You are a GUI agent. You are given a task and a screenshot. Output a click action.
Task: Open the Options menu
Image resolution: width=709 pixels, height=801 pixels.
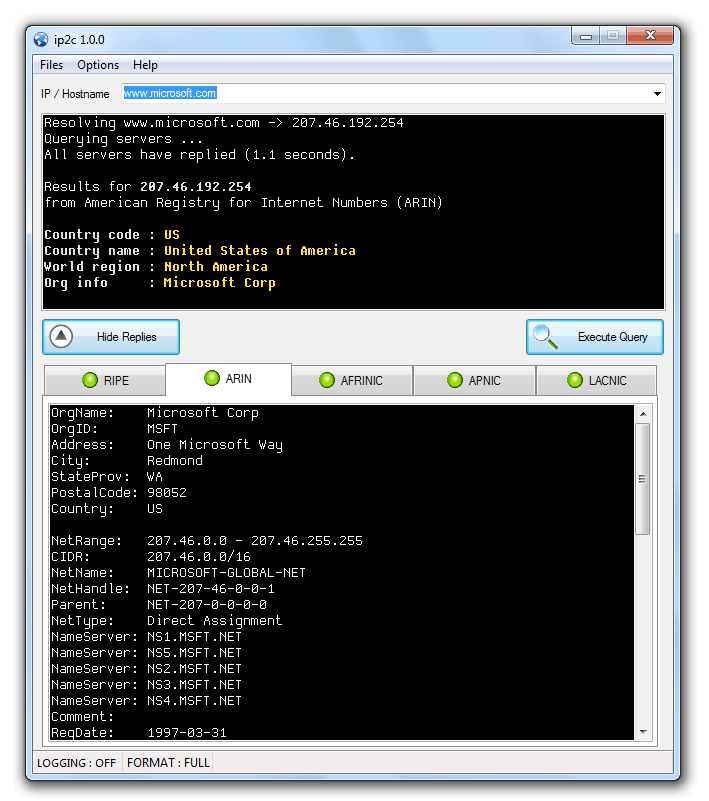[x=98, y=65]
